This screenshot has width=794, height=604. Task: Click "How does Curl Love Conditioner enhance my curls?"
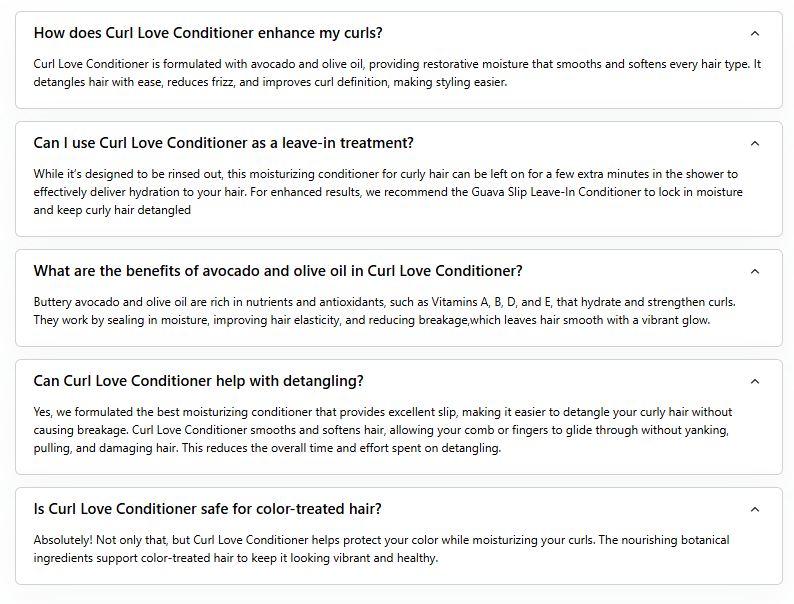[208, 33]
